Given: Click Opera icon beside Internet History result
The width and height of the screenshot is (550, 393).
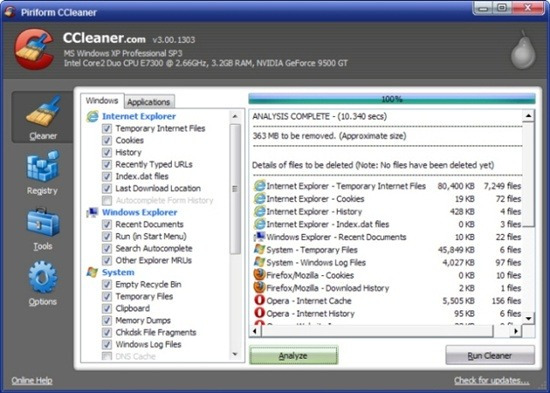Looking at the screenshot, I should 260,313.
